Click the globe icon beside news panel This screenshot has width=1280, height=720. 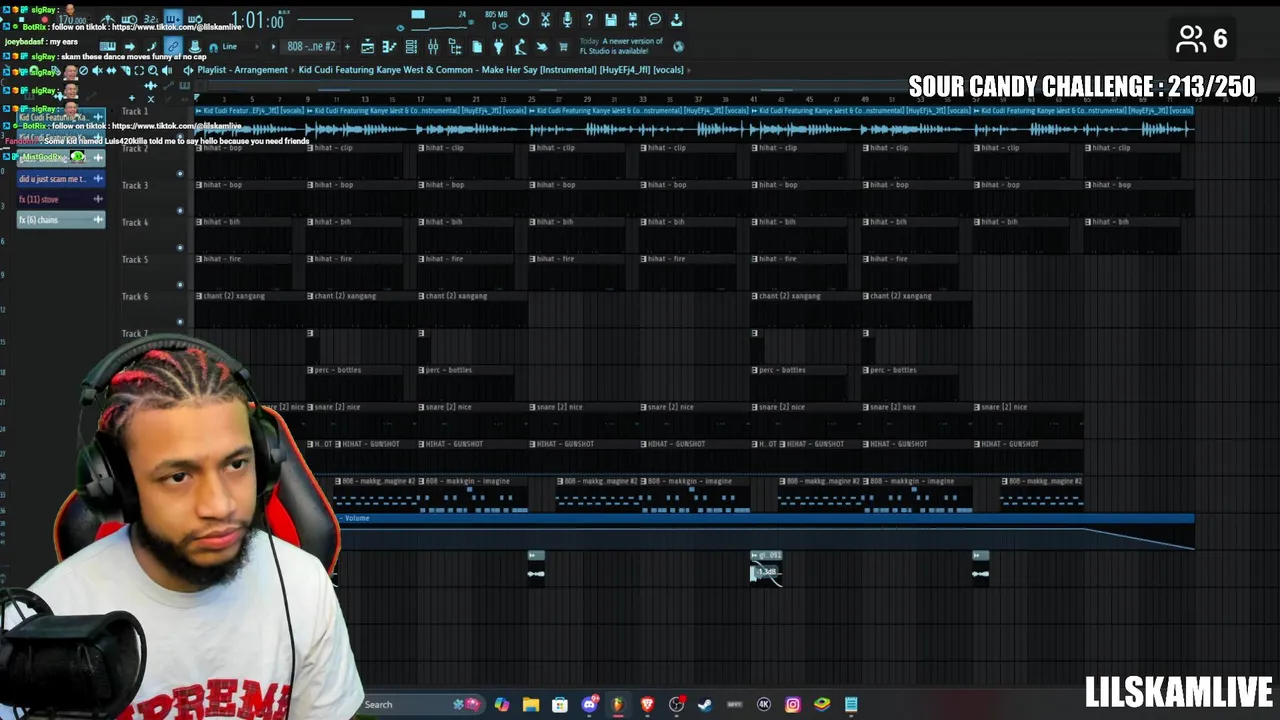(x=679, y=46)
